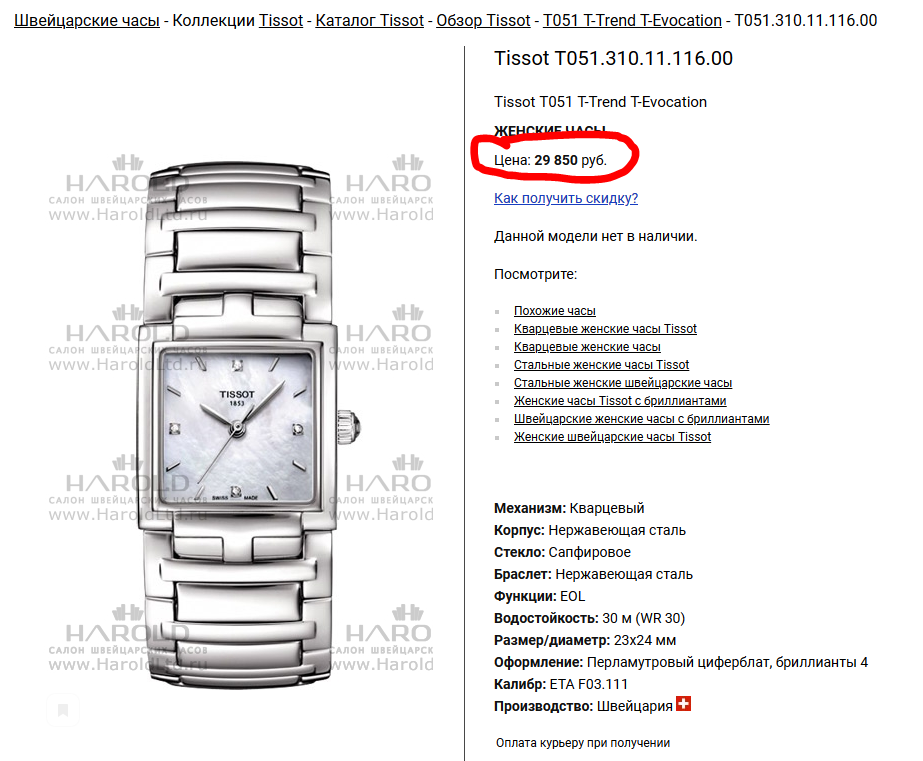Navigate to T051 T-Trend T-Evocation breadcrumb
The width and height of the screenshot is (923, 761).
(x=632, y=21)
